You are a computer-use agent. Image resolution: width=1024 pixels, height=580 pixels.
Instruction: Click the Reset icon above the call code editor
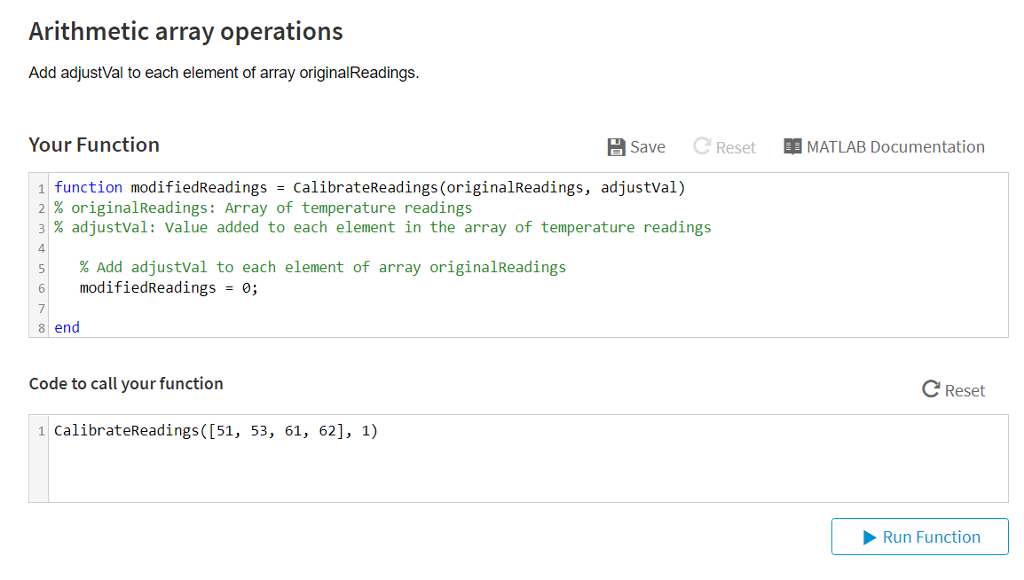(931, 391)
